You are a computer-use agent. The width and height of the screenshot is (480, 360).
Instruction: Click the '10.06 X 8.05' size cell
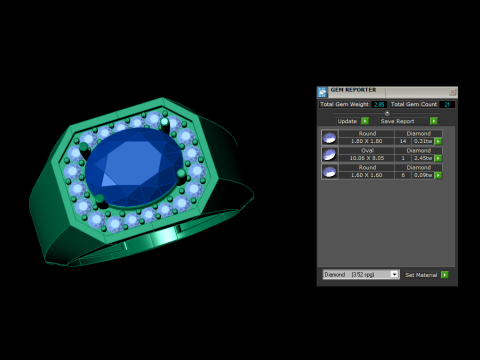[366, 158]
